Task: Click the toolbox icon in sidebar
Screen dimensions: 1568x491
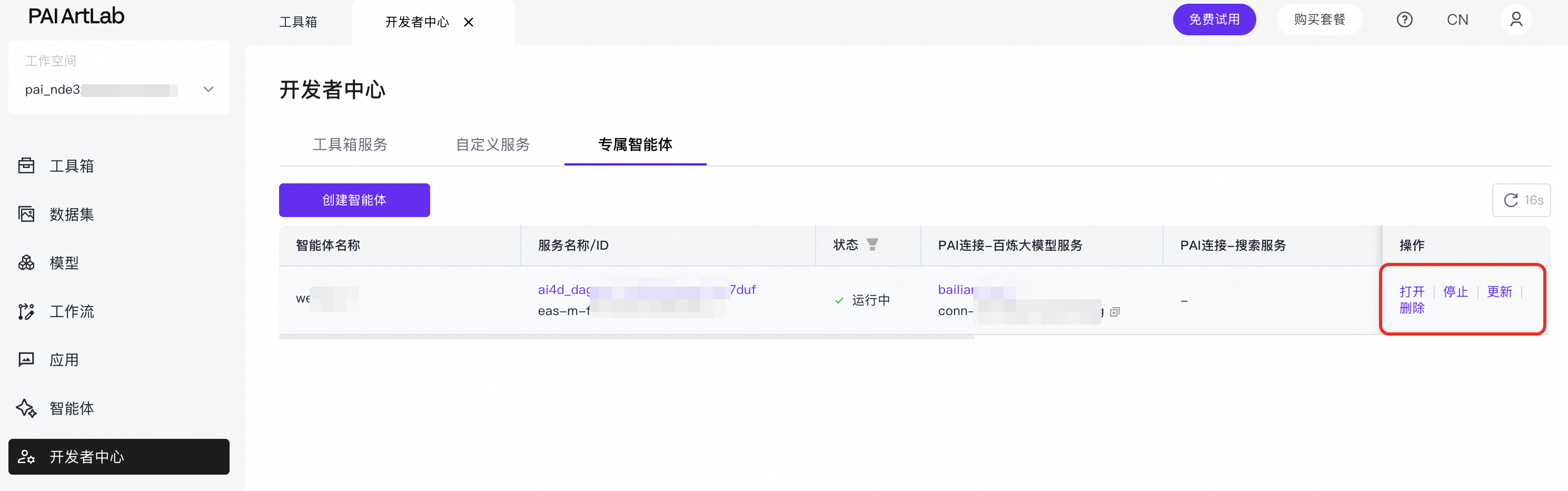Action: [26, 166]
